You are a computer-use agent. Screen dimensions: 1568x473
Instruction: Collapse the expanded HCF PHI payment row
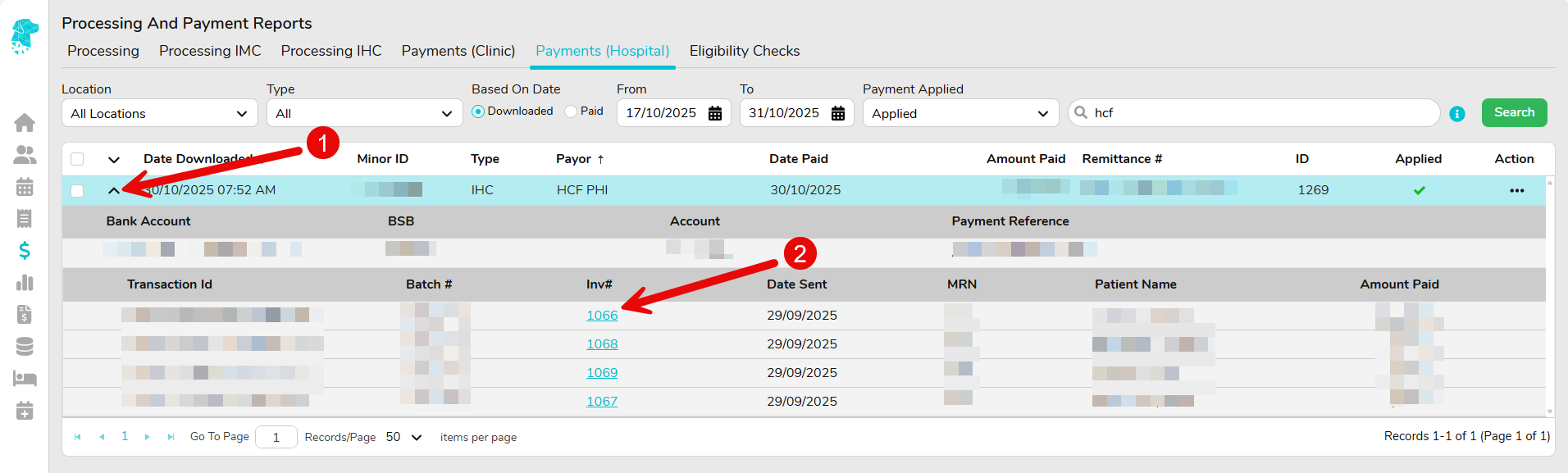point(113,190)
